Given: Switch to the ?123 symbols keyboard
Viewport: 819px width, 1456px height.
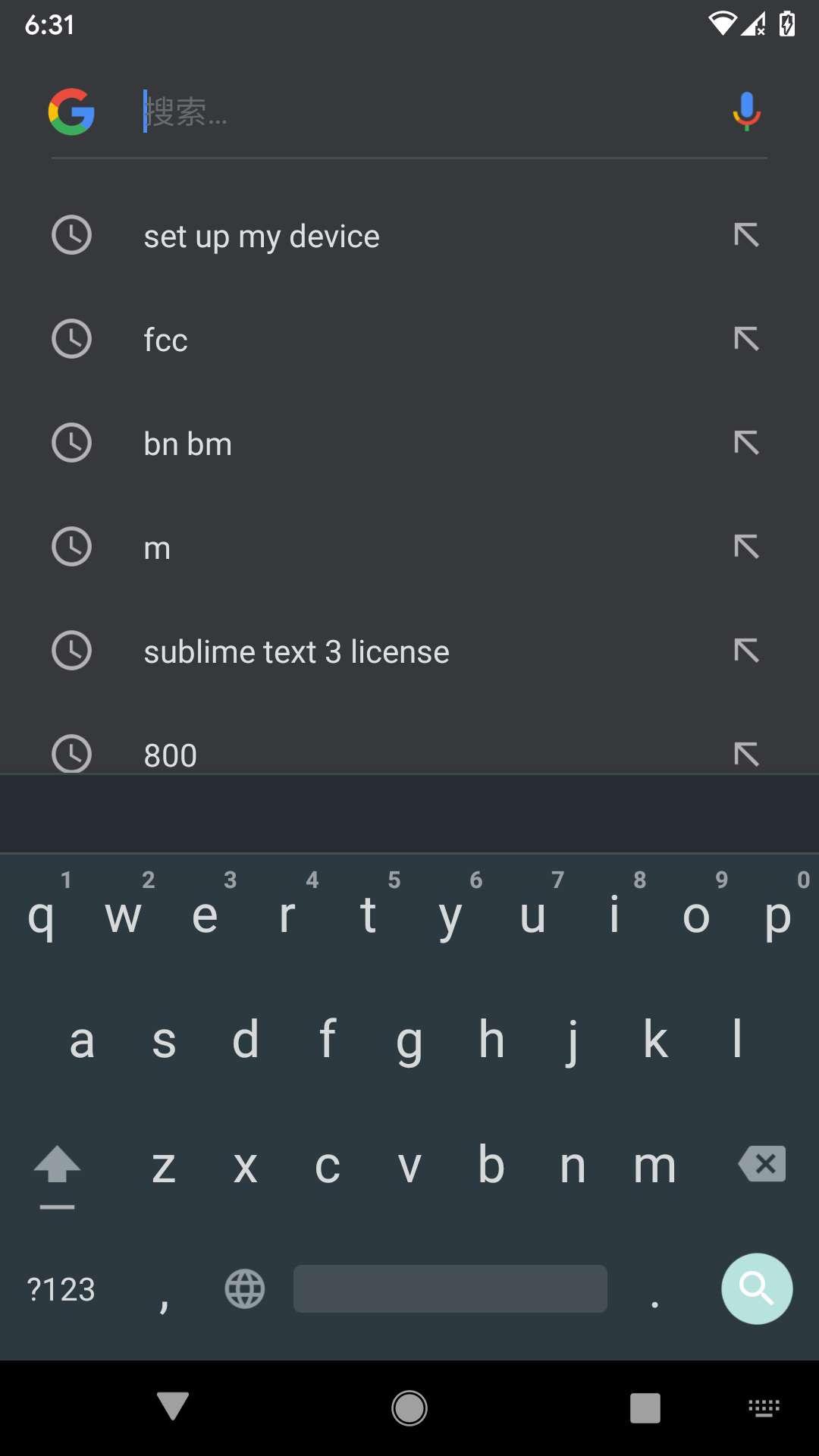Looking at the screenshot, I should [61, 1289].
